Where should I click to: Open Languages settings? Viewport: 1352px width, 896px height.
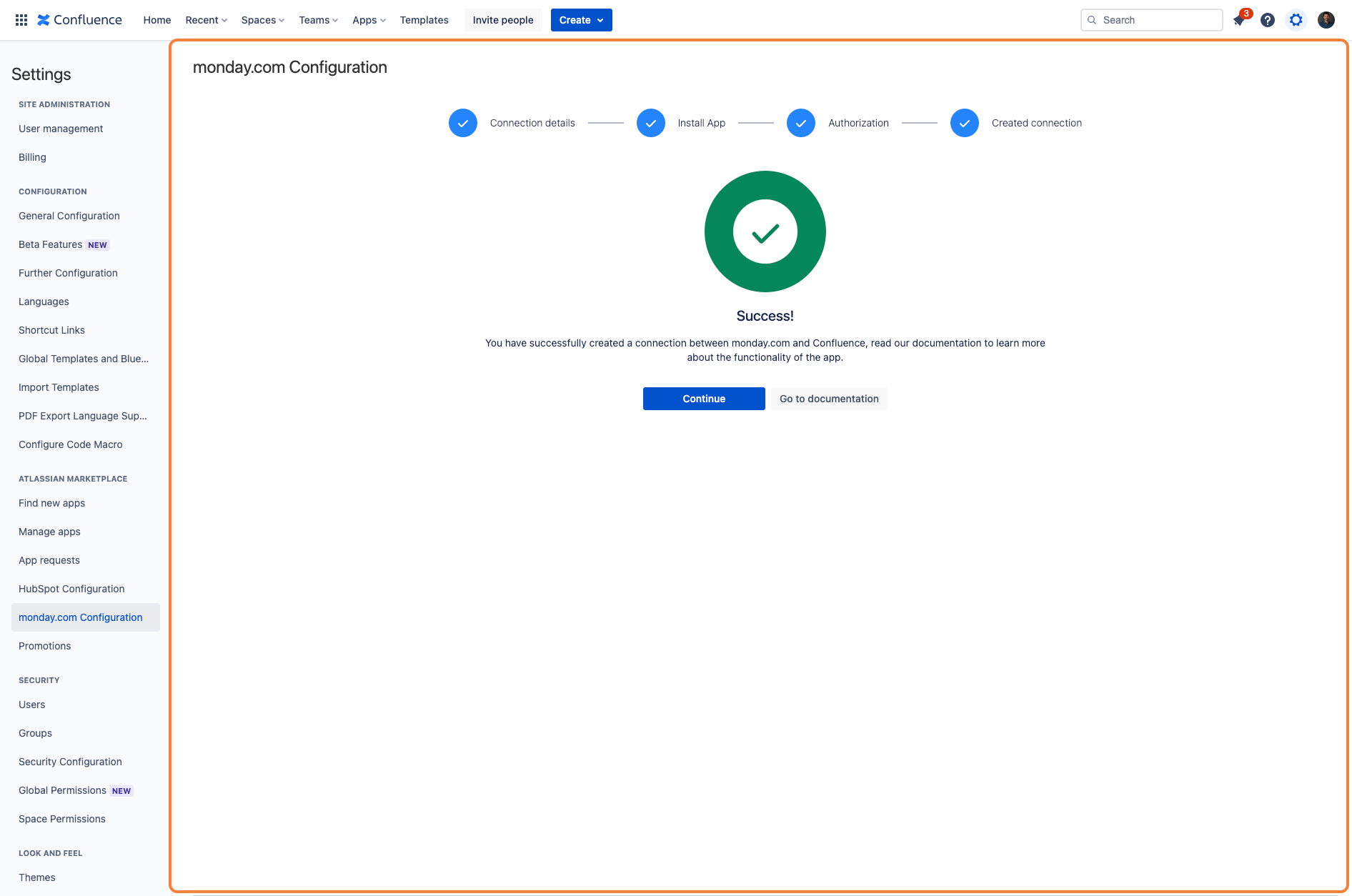point(86,302)
